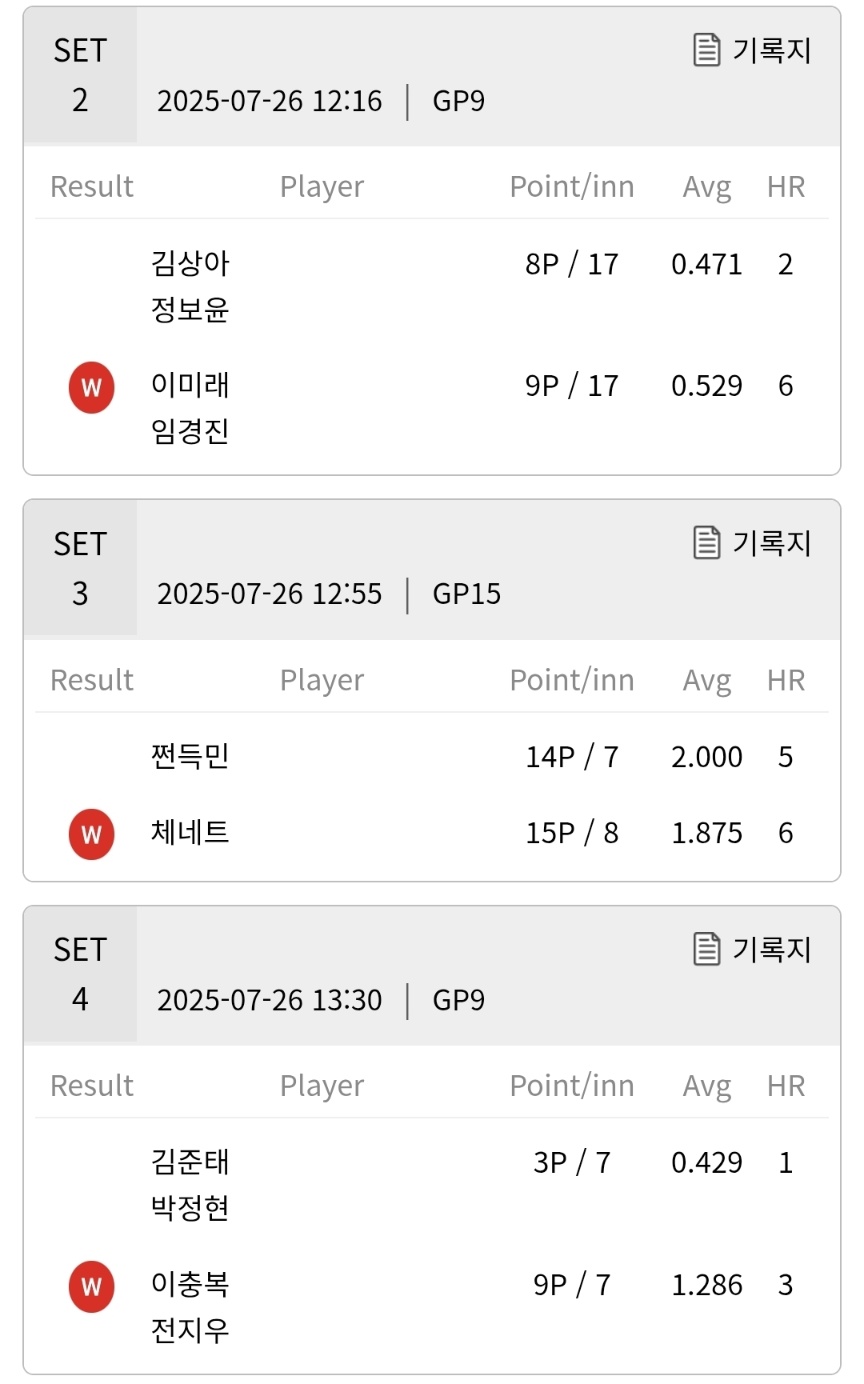Image resolution: width=864 pixels, height=1384 pixels.
Task: Click the HR column header in SET 4
Action: point(786,1086)
